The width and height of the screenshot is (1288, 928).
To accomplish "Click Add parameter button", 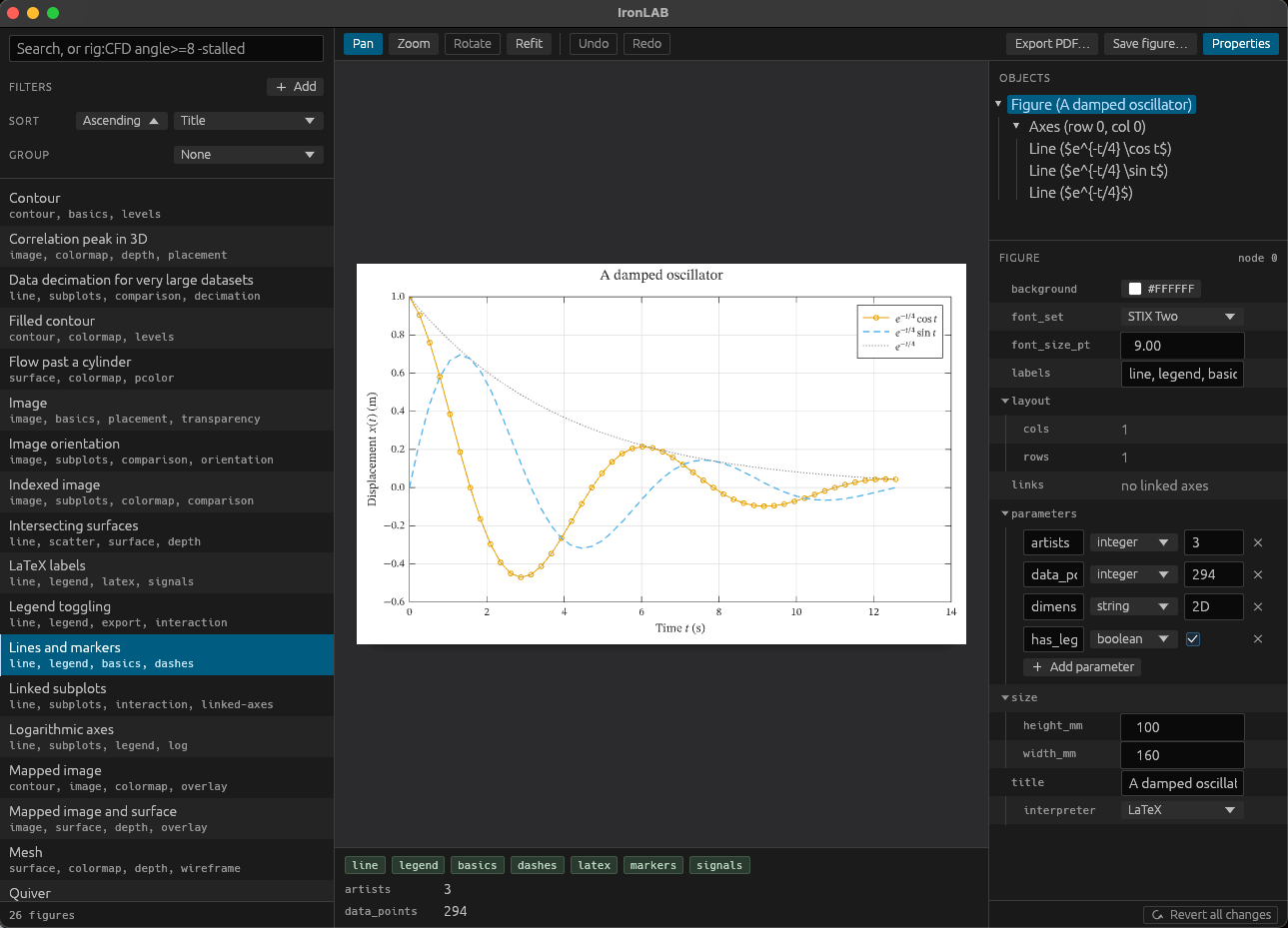I will click(x=1082, y=667).
